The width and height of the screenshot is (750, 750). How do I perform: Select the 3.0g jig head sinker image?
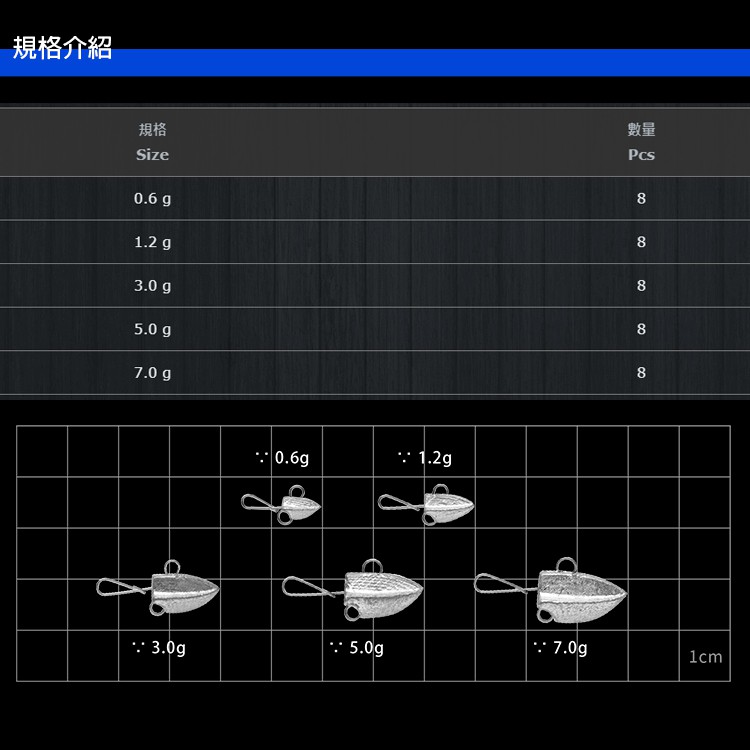click(160, 593)
